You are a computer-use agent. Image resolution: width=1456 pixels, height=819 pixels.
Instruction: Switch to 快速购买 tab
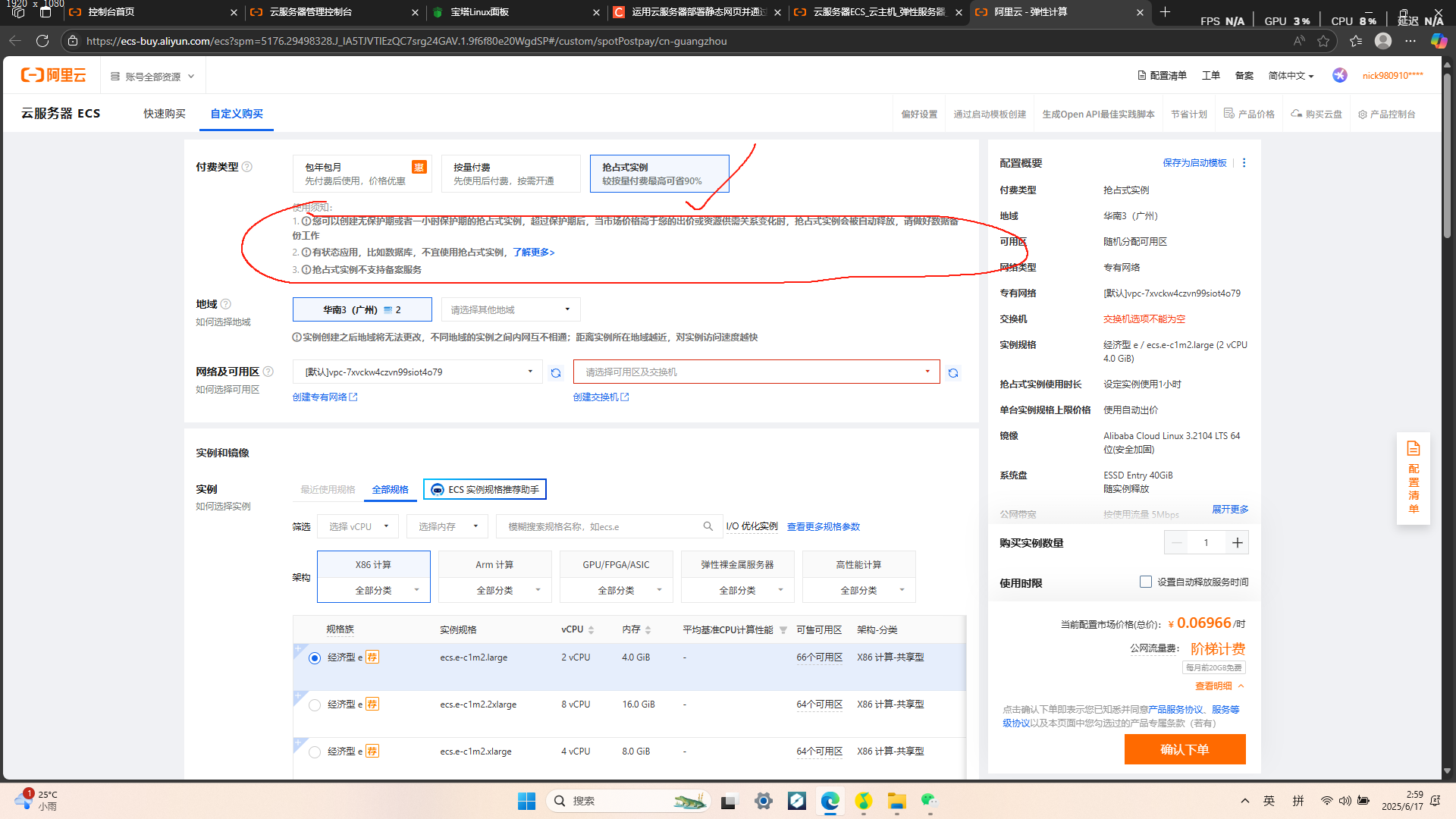(165, 114)
